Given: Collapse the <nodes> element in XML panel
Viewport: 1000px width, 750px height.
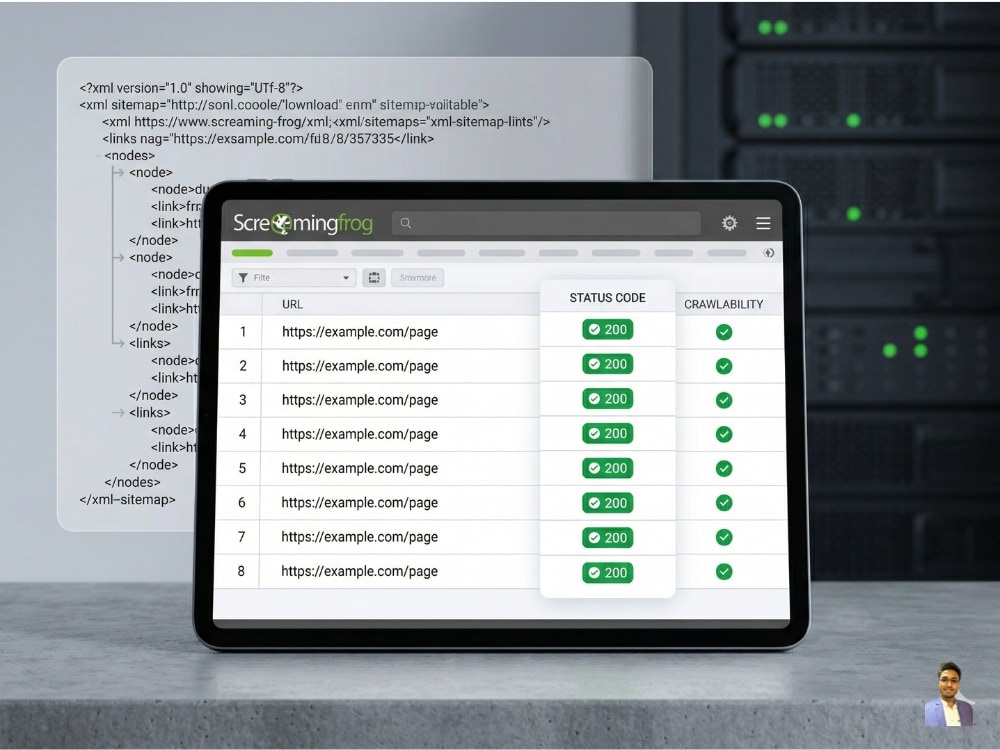Looking at the screenshot, I should click(129, 156).
